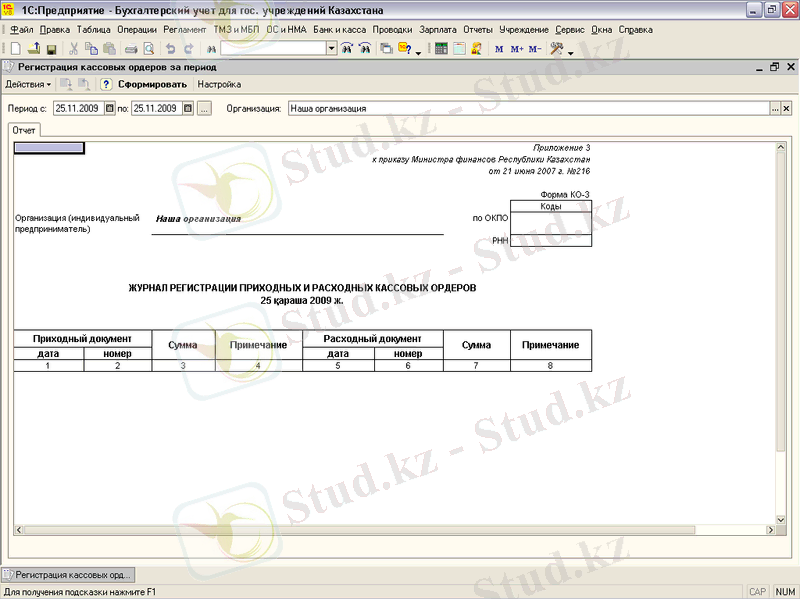Open the Зарплата menu
Screen dimensions: 800x599
coord(438,30)
